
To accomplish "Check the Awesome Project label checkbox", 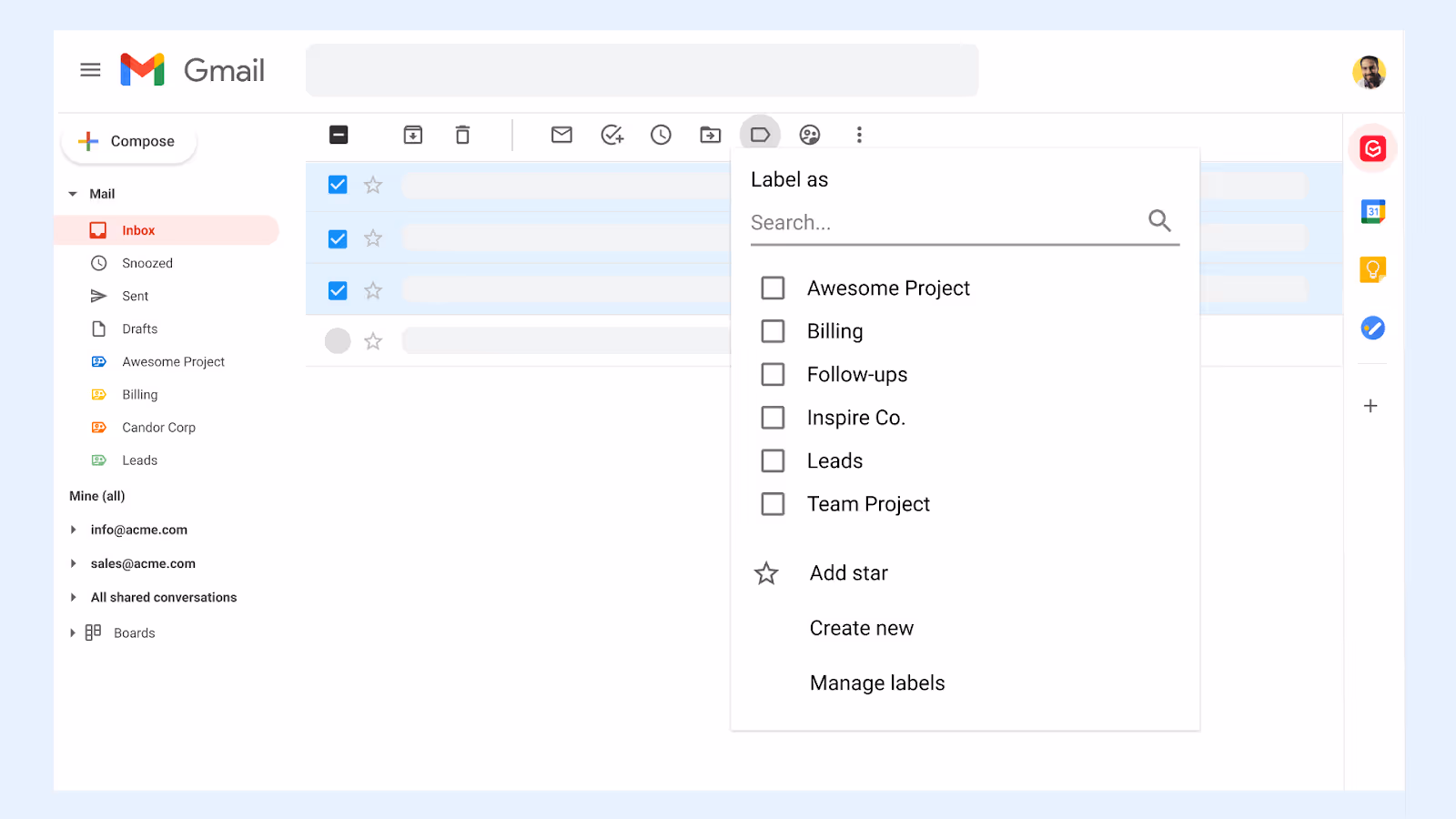I will (773, 288).
